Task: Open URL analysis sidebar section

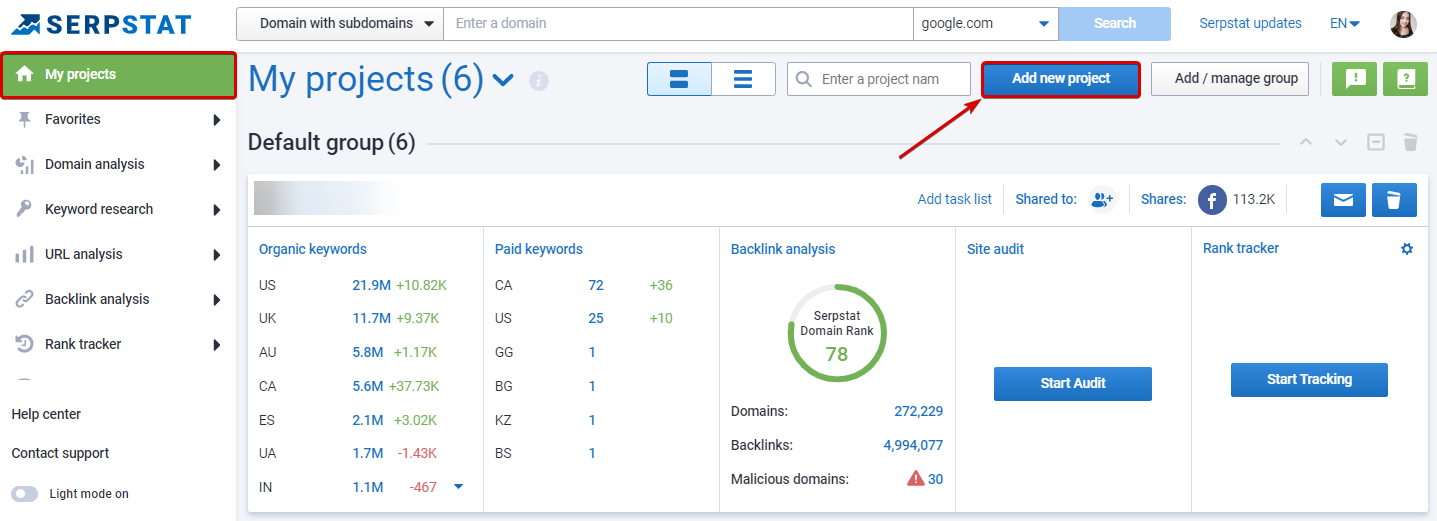Action: pyautogui.click(x=118, y=255)
